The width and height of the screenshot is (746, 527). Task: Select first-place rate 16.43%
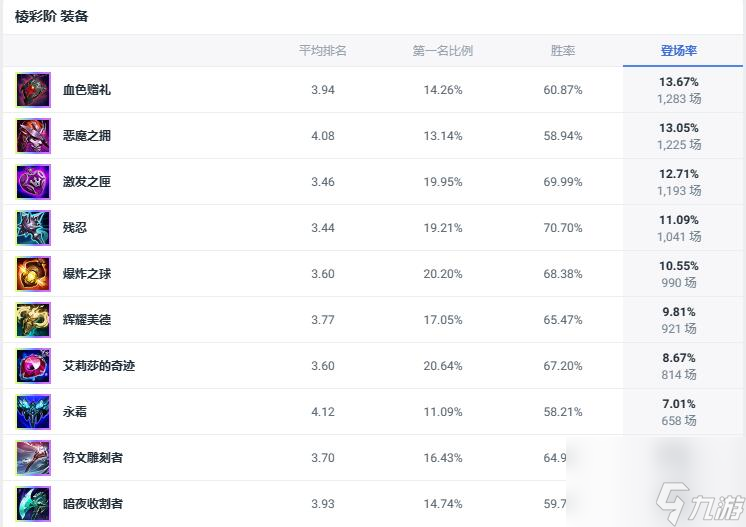click(443, 458)
